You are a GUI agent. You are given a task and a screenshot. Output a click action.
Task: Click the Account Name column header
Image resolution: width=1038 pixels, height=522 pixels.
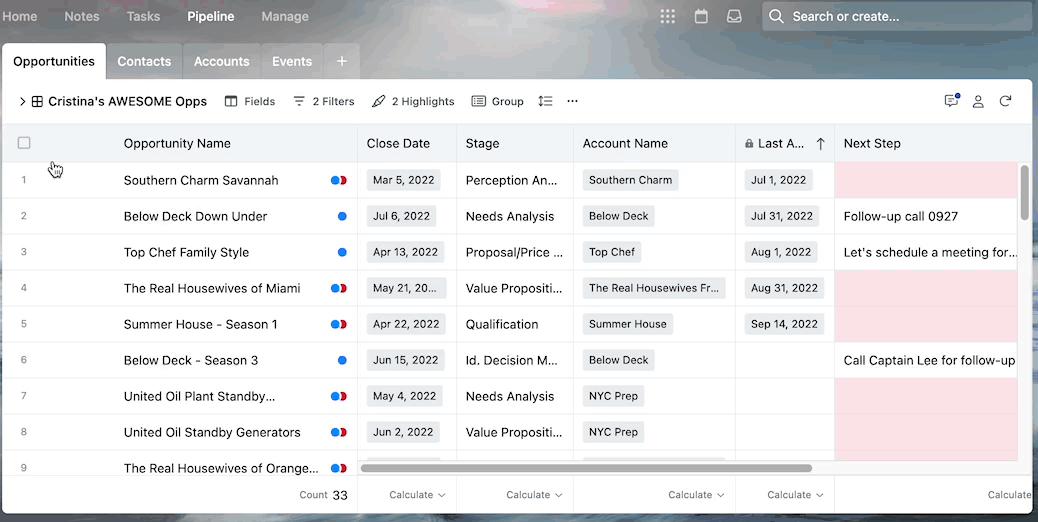625,144
